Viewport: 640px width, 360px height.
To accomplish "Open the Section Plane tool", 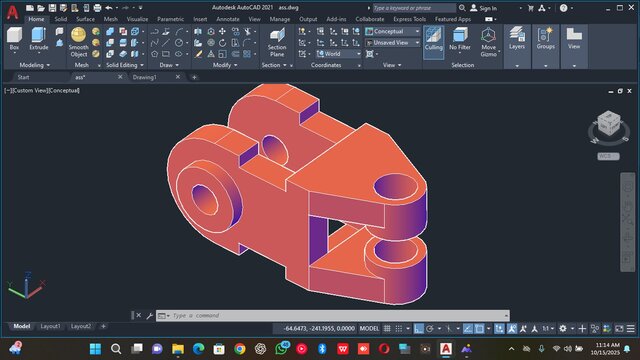I will (x=277, y=42).
